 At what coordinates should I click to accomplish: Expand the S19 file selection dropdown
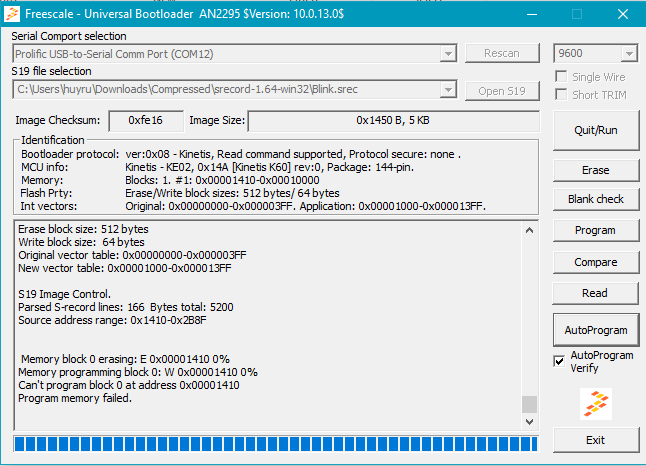coord(448,89)
